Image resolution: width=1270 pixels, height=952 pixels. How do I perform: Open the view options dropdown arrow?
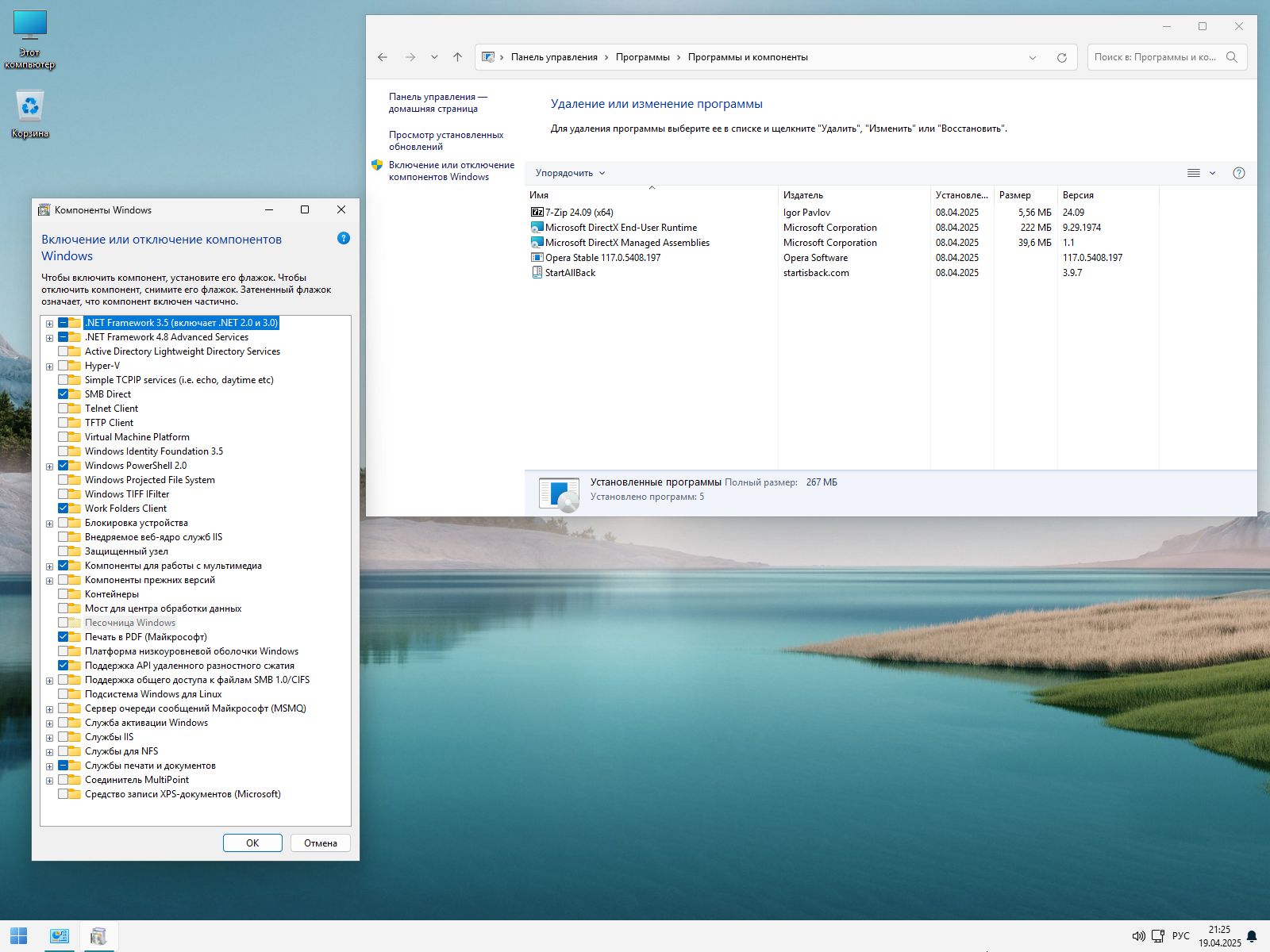(1212, 173)
